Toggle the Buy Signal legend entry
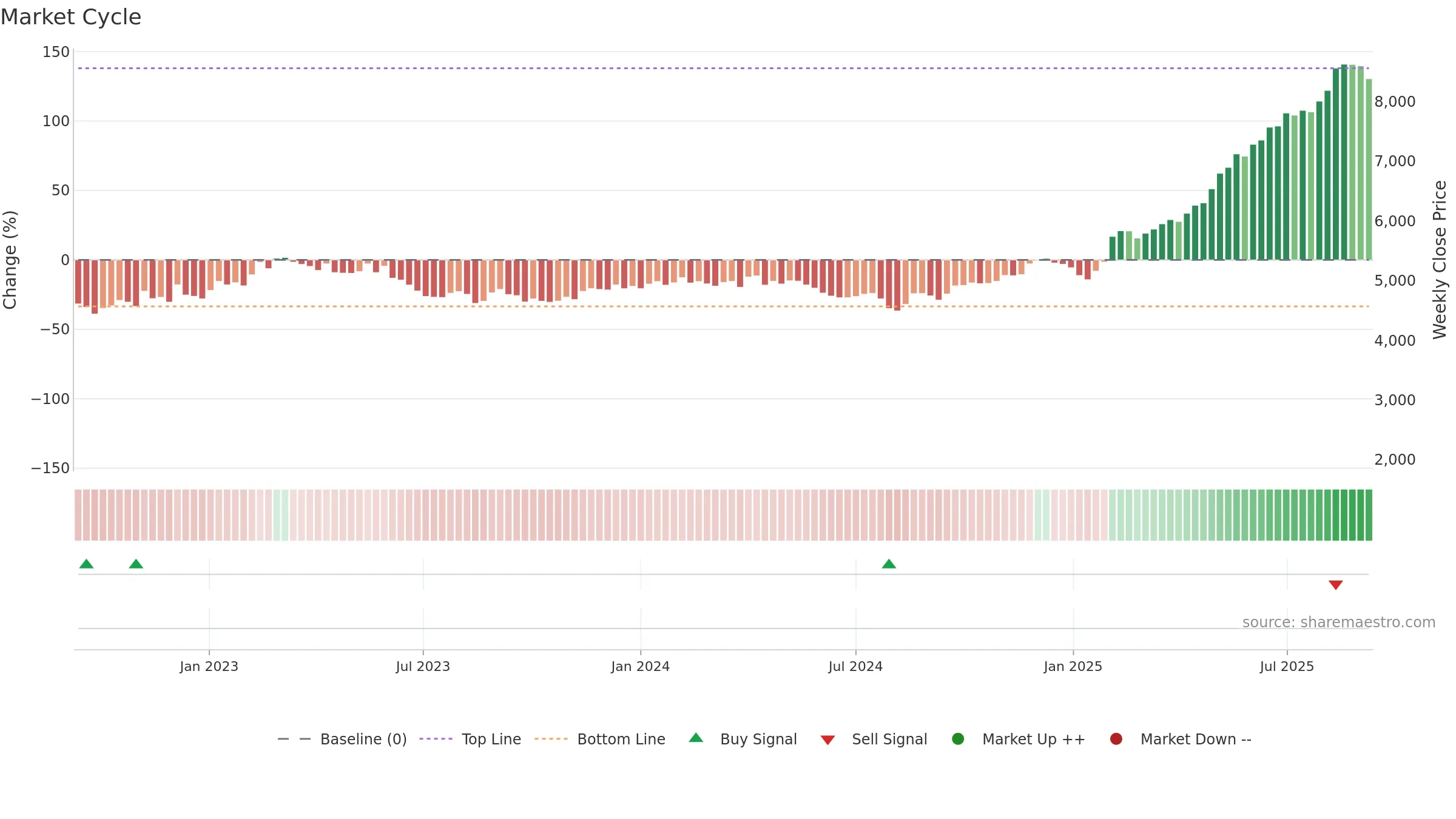Screen dimensions: 1456x819 click(x=743, y=739)
